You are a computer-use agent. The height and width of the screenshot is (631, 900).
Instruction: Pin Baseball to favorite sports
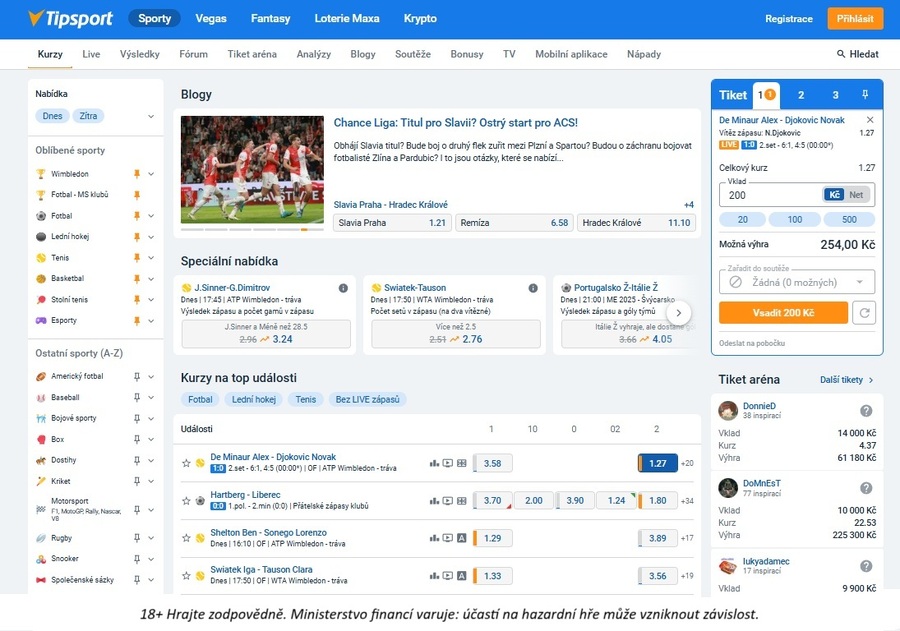(x=137, y=397)
